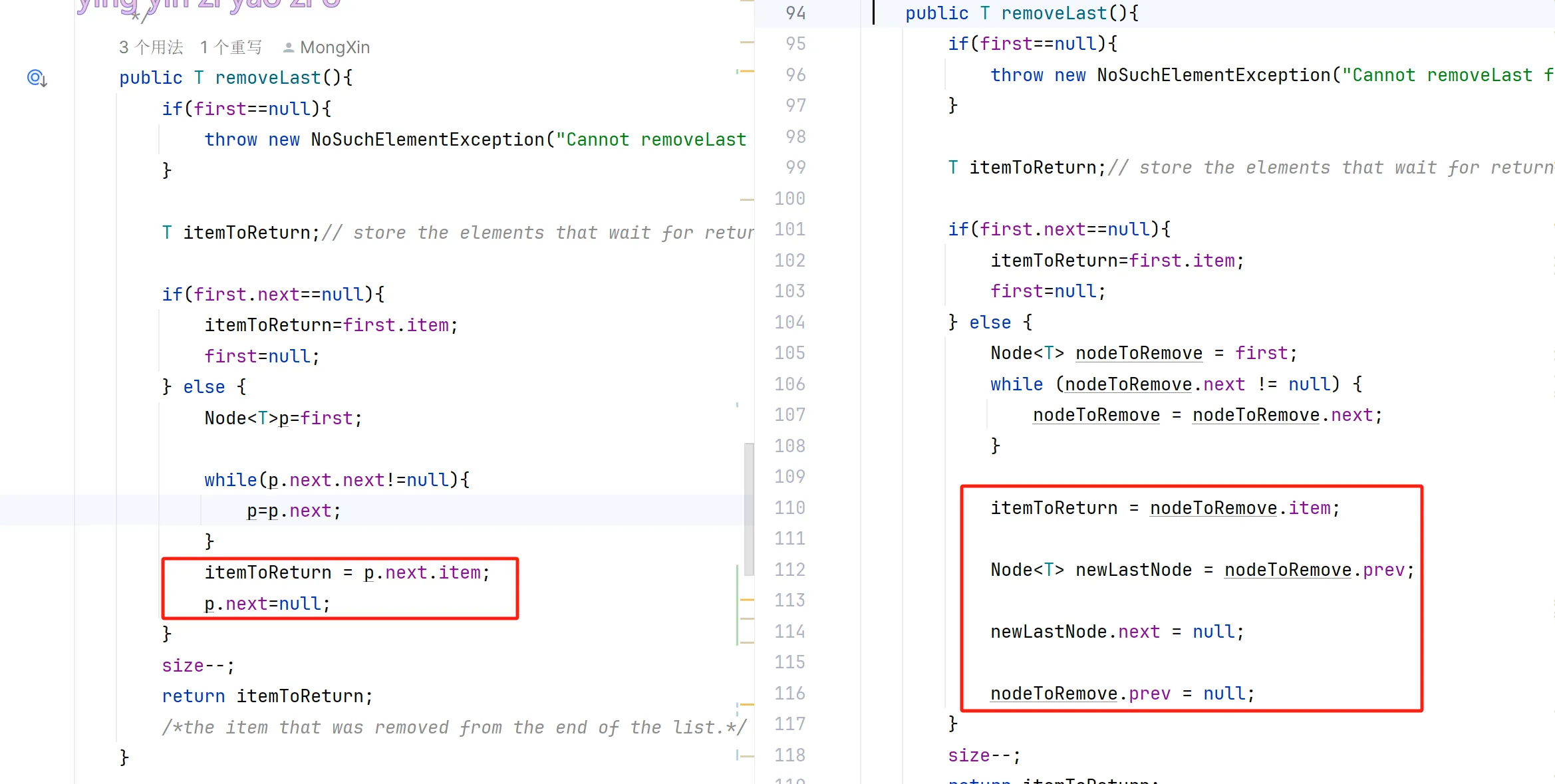The width and height of the screenshot is (1555, 784).
Task: Click "size--;" on line 118
Action: click(x=984, y=755)
